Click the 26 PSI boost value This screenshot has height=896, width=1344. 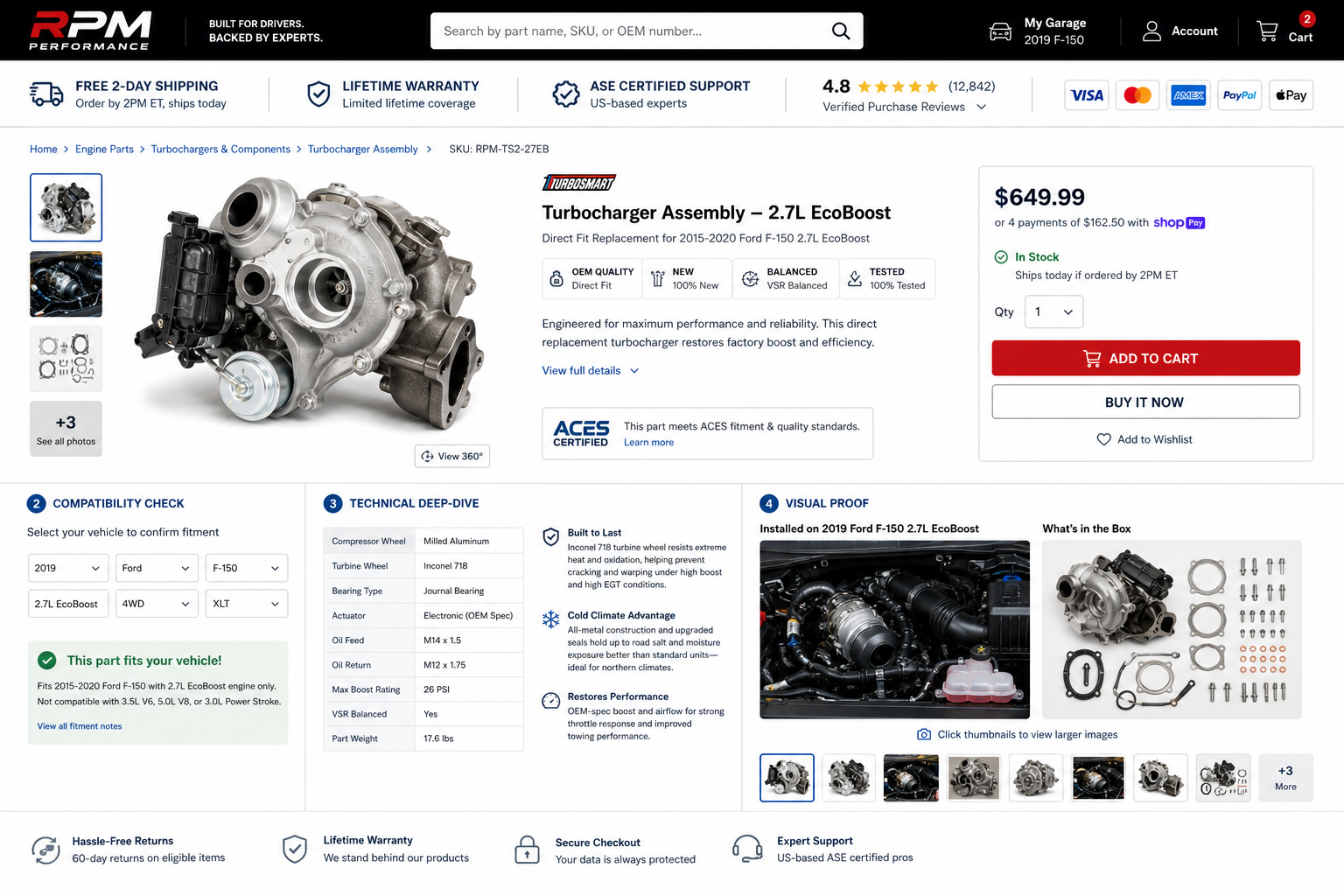click(437, 689)
